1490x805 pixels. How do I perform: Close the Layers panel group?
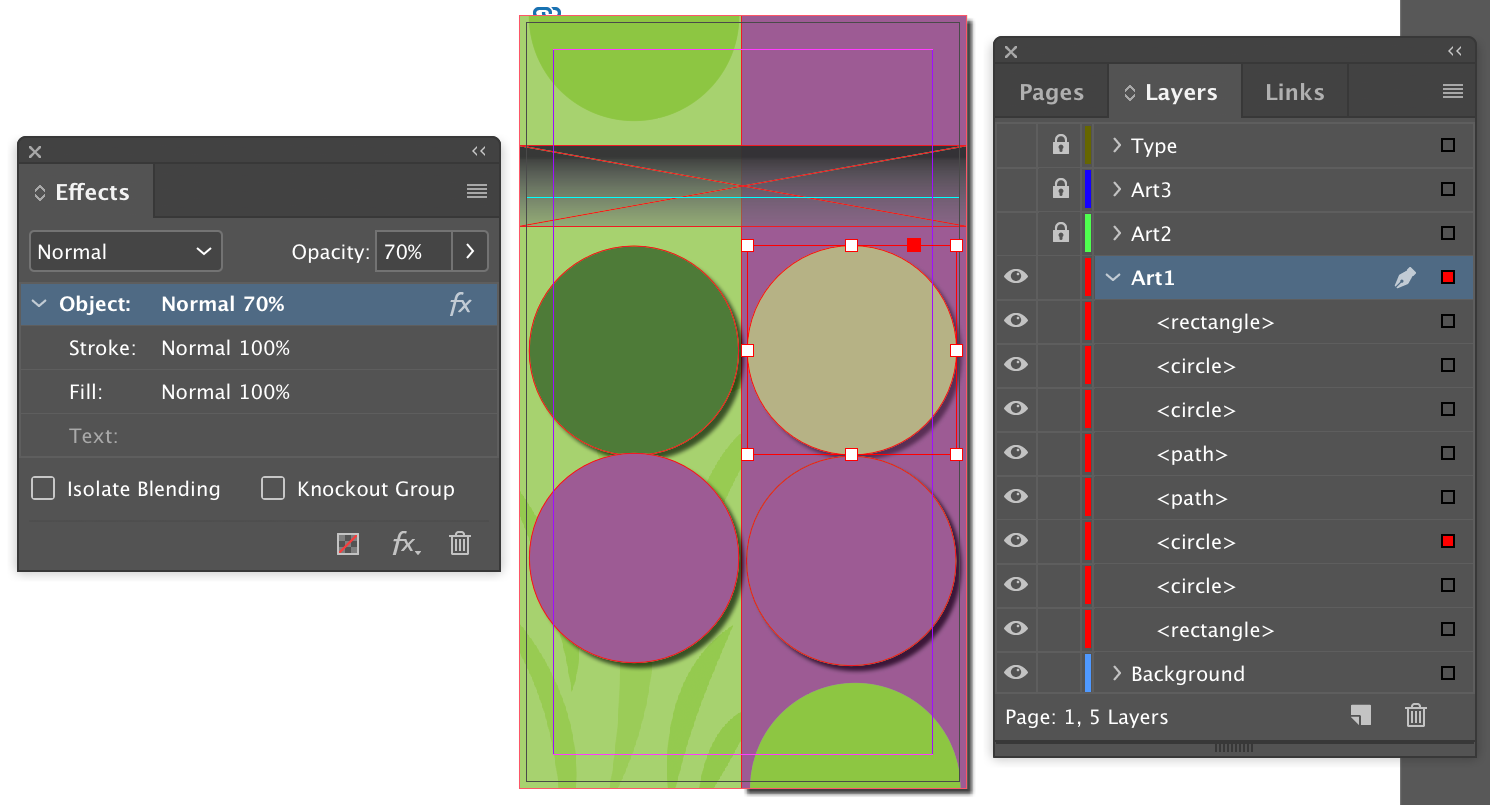1011,52
